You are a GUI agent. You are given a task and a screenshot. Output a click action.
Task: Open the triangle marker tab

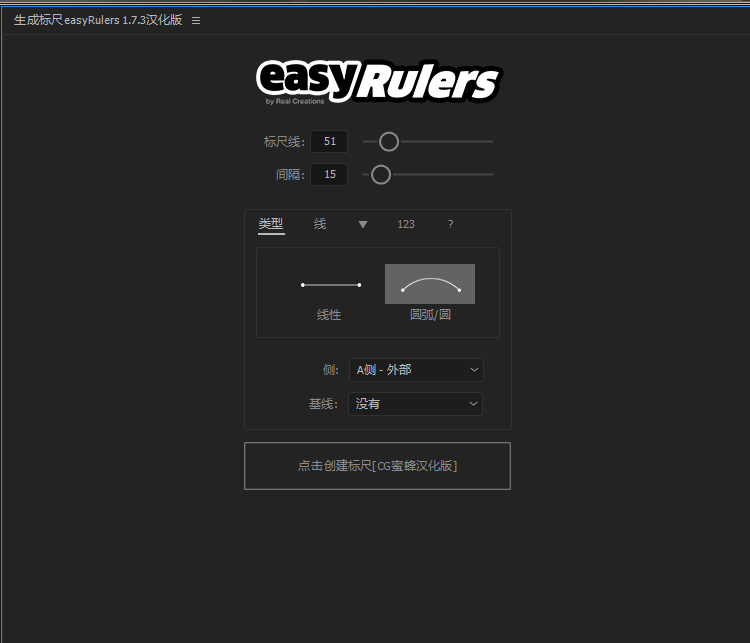coord(363,224)
